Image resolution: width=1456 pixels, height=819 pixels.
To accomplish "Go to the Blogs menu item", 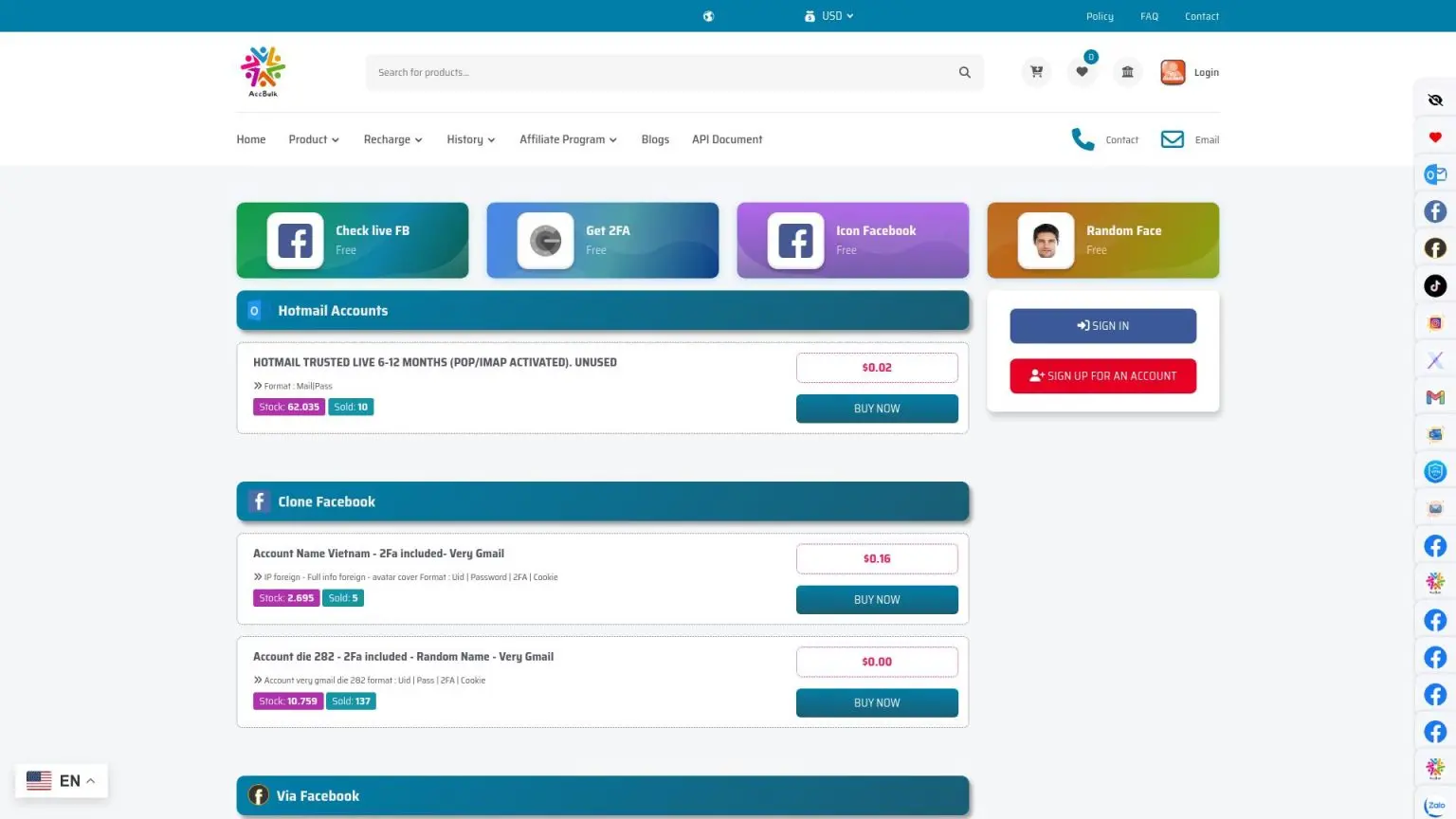I will (655, 139).
